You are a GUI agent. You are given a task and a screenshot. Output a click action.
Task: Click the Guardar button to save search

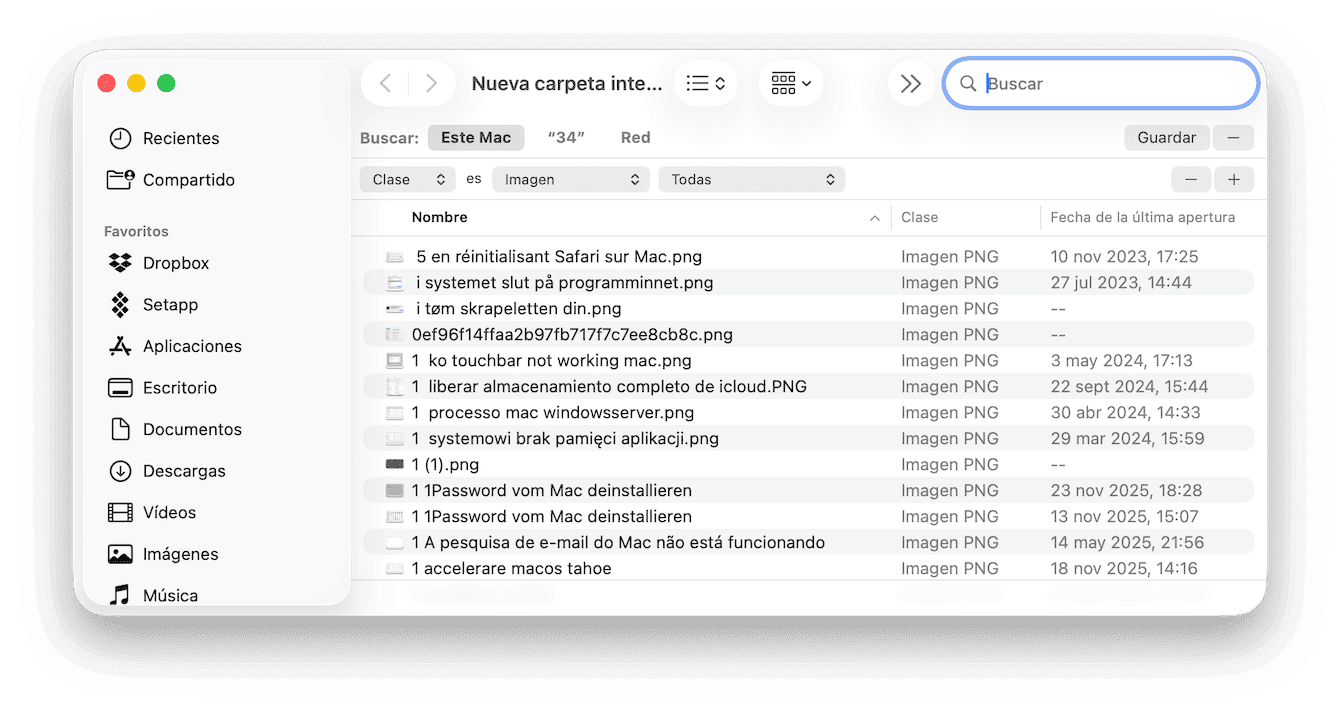pos(1166,137)
